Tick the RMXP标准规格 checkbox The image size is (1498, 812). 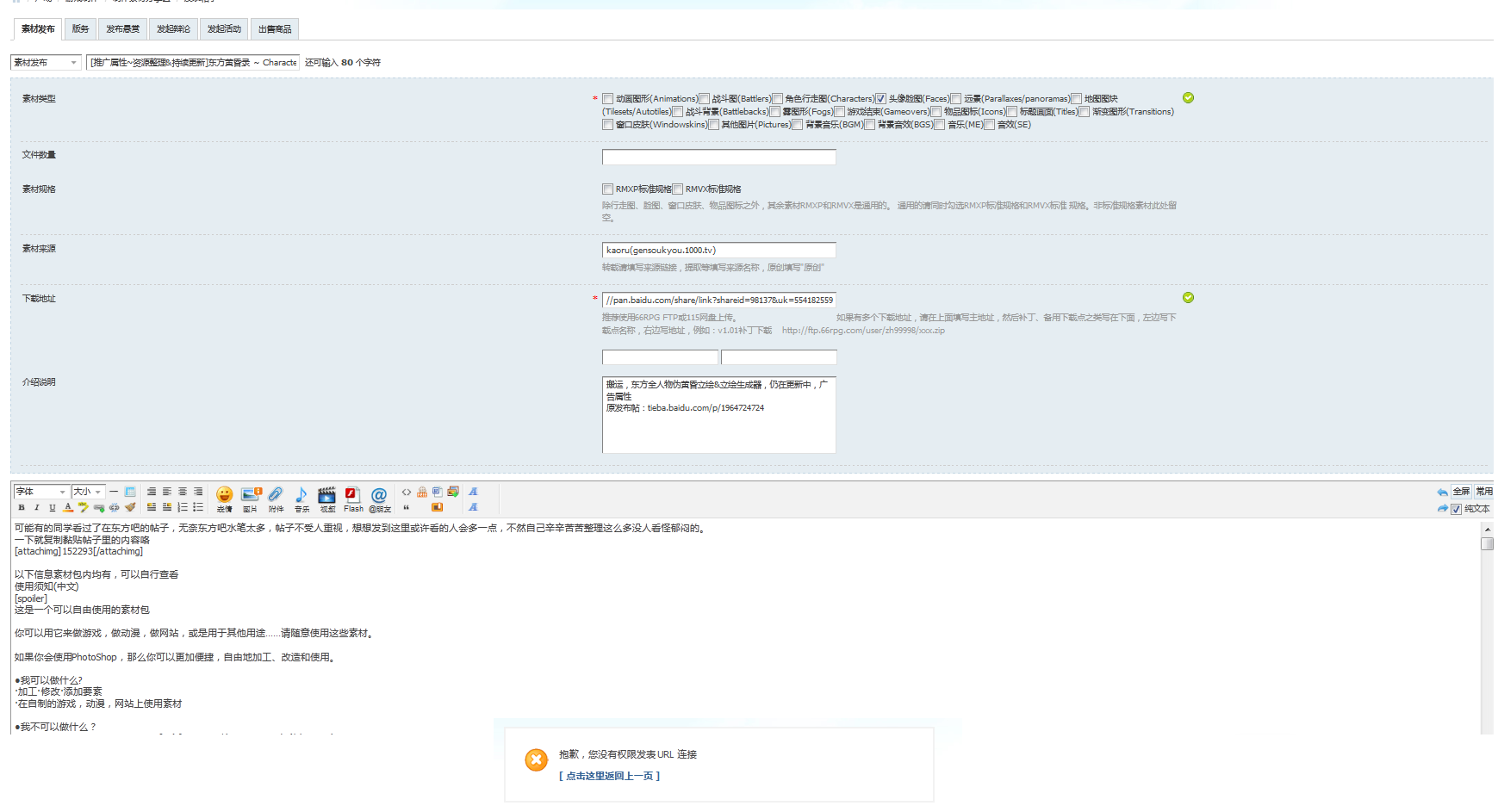click(608, 189)
